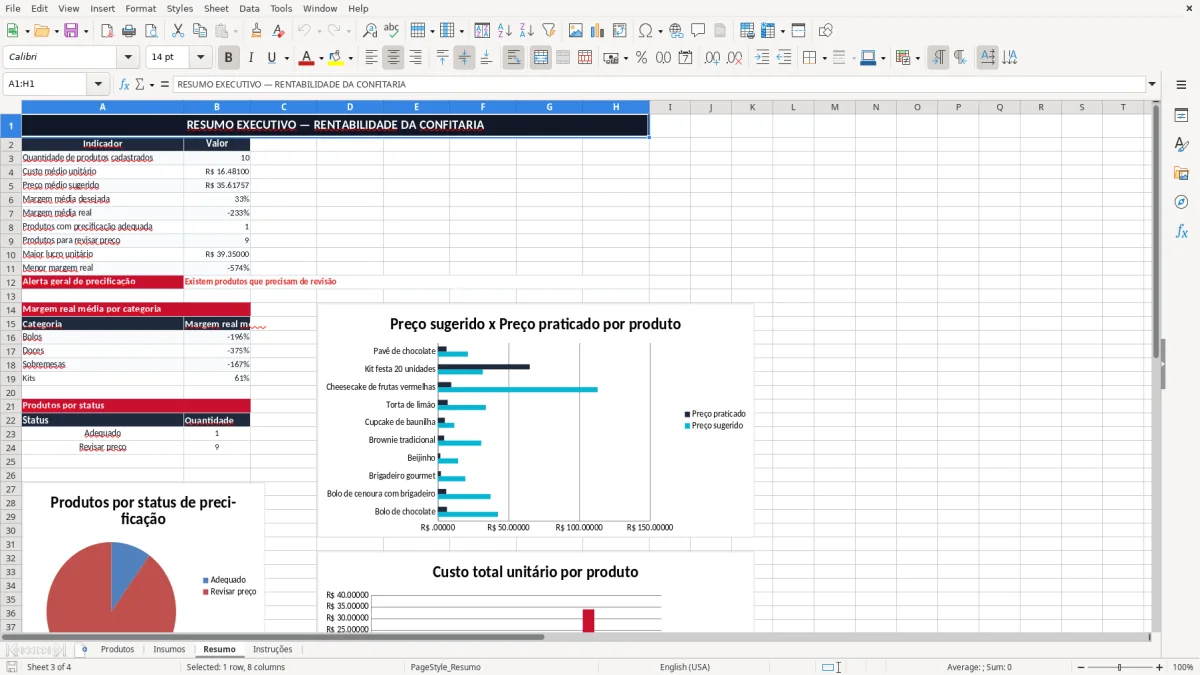Click the AutoFilter funnel icon

tap(548, 31)
